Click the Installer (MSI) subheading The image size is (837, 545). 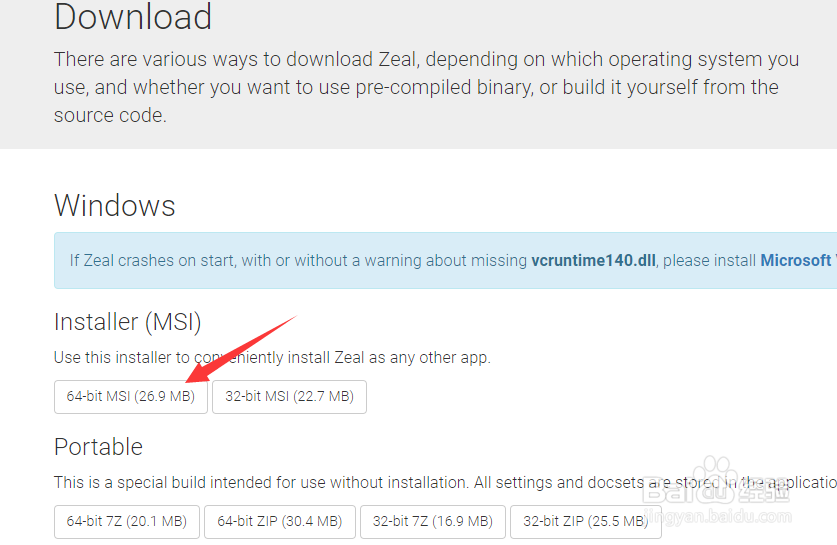(128, 322)
